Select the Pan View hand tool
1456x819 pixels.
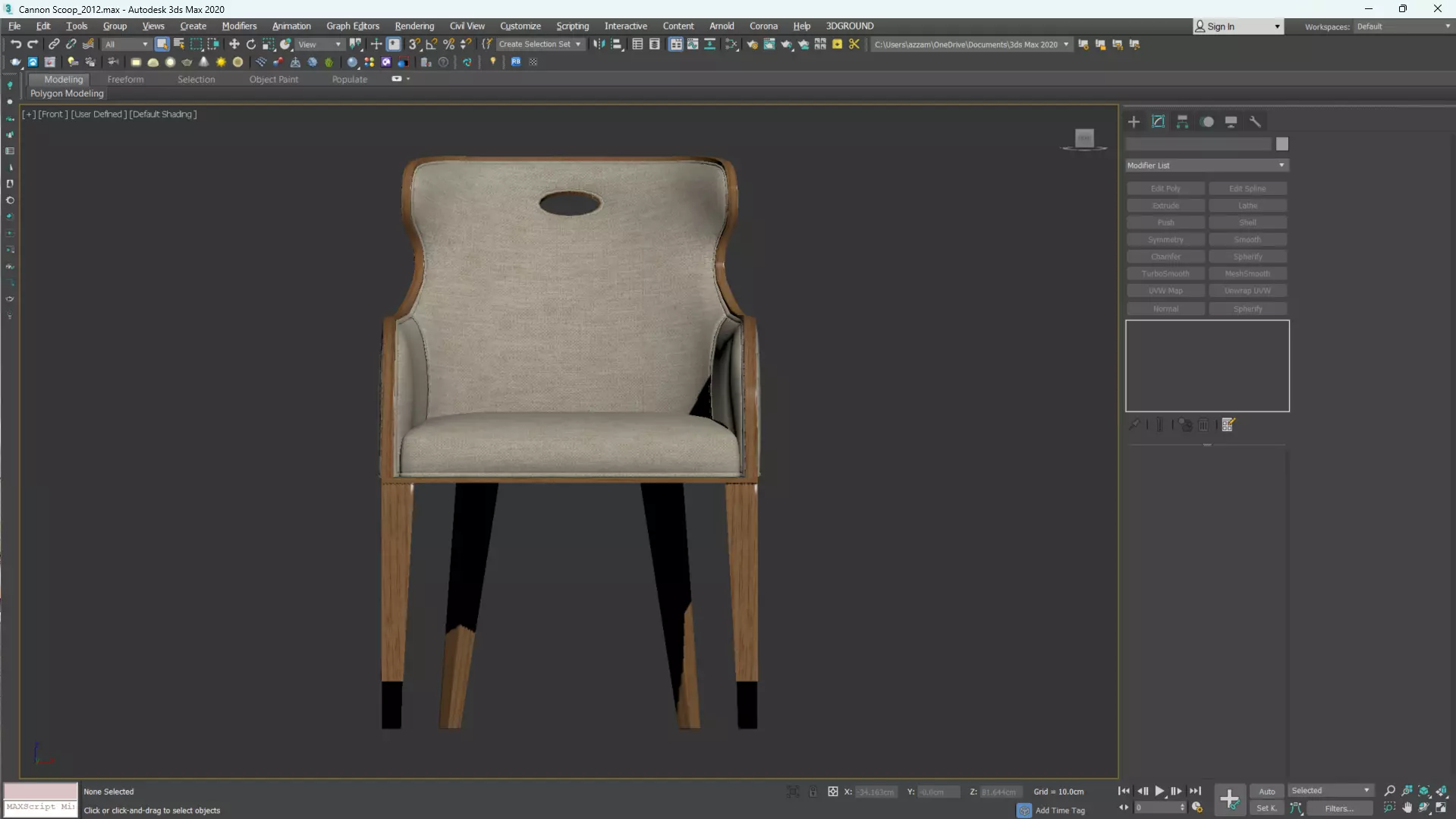coord(1407,808)
